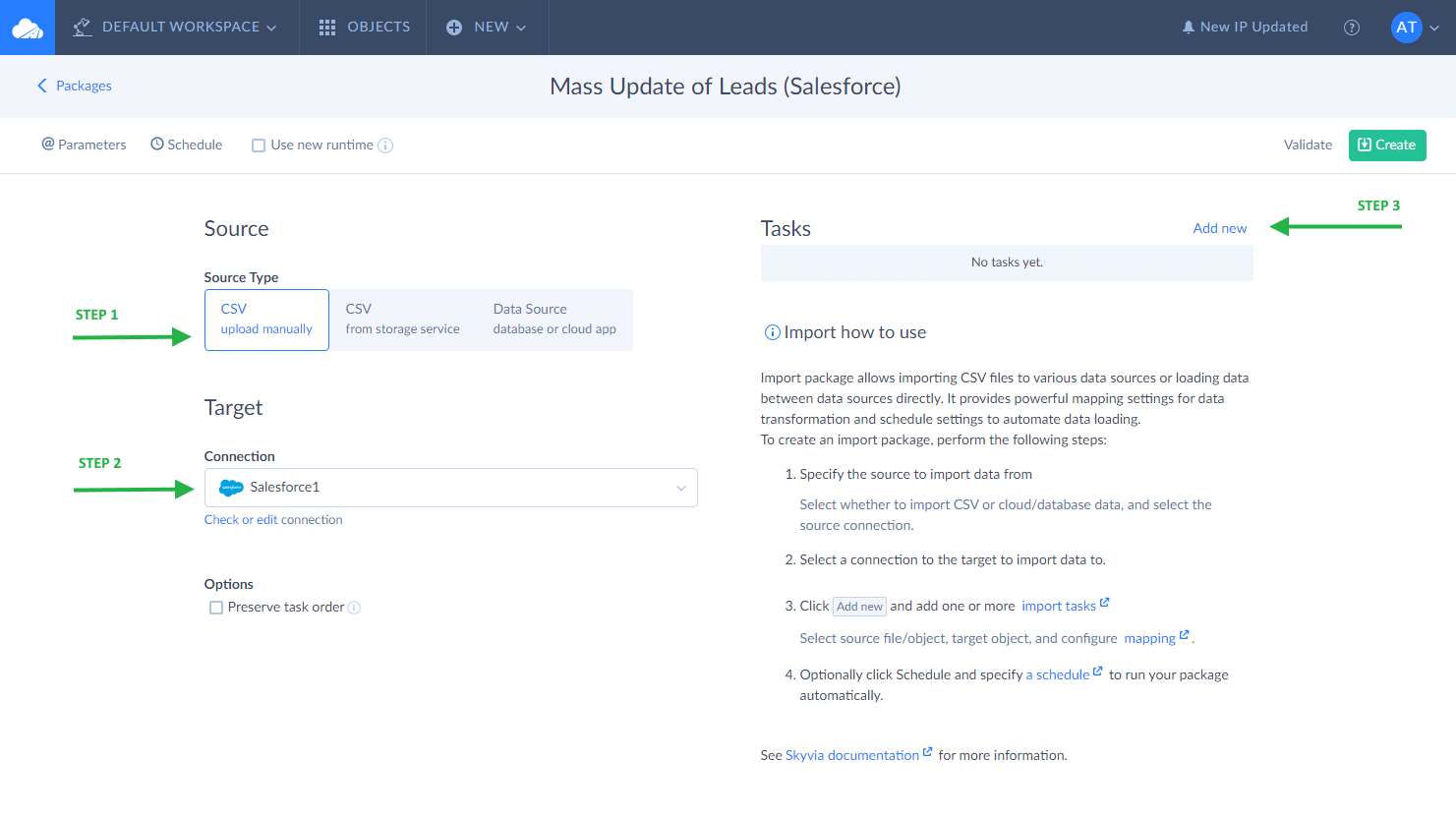The width and height of the screenshot is (1456, 819).
Task: Click the Import how to use info icon
Action: [772, 332]
